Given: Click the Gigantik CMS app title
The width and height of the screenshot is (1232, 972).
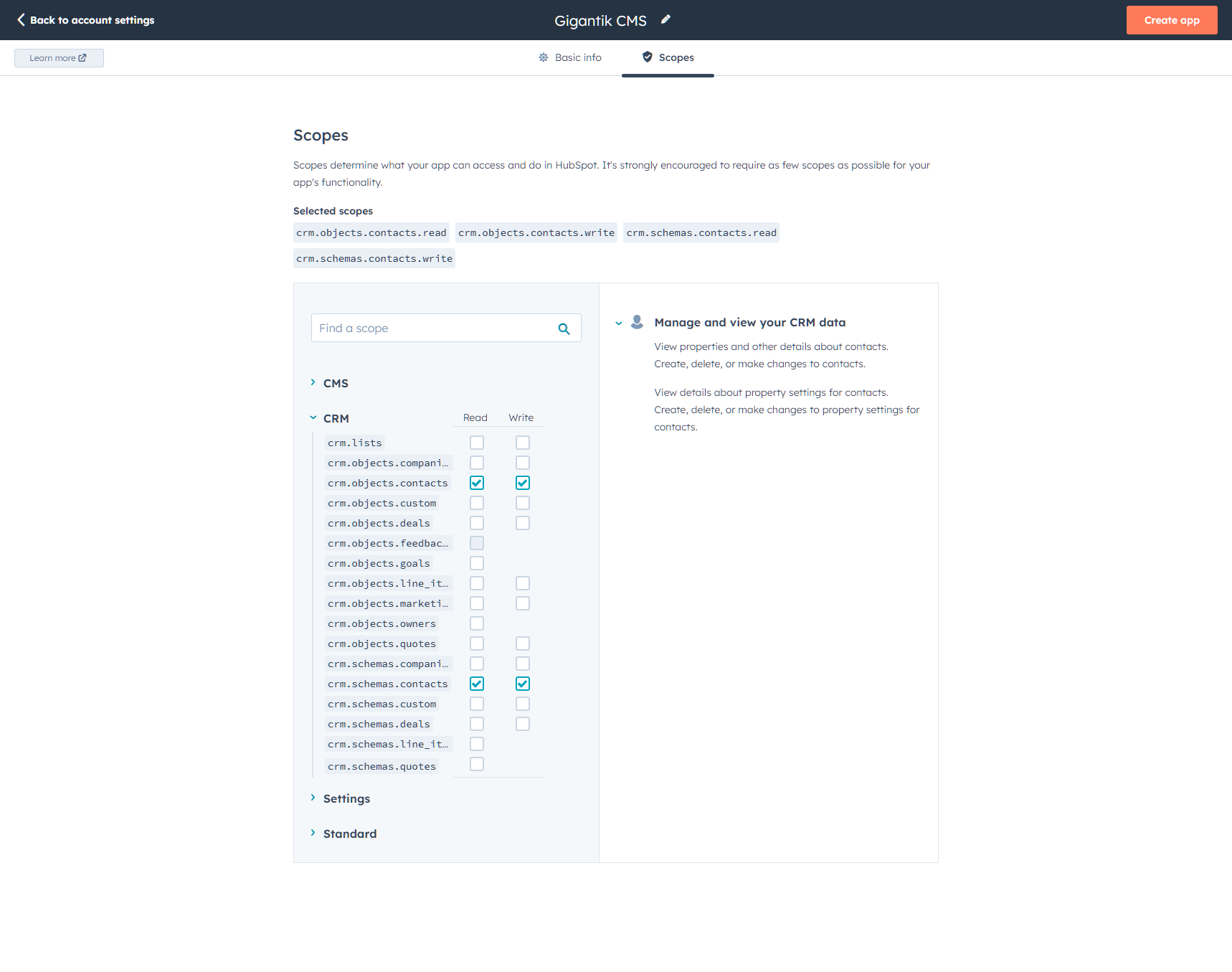Looking at the screenshot, I should coord(600,21).
